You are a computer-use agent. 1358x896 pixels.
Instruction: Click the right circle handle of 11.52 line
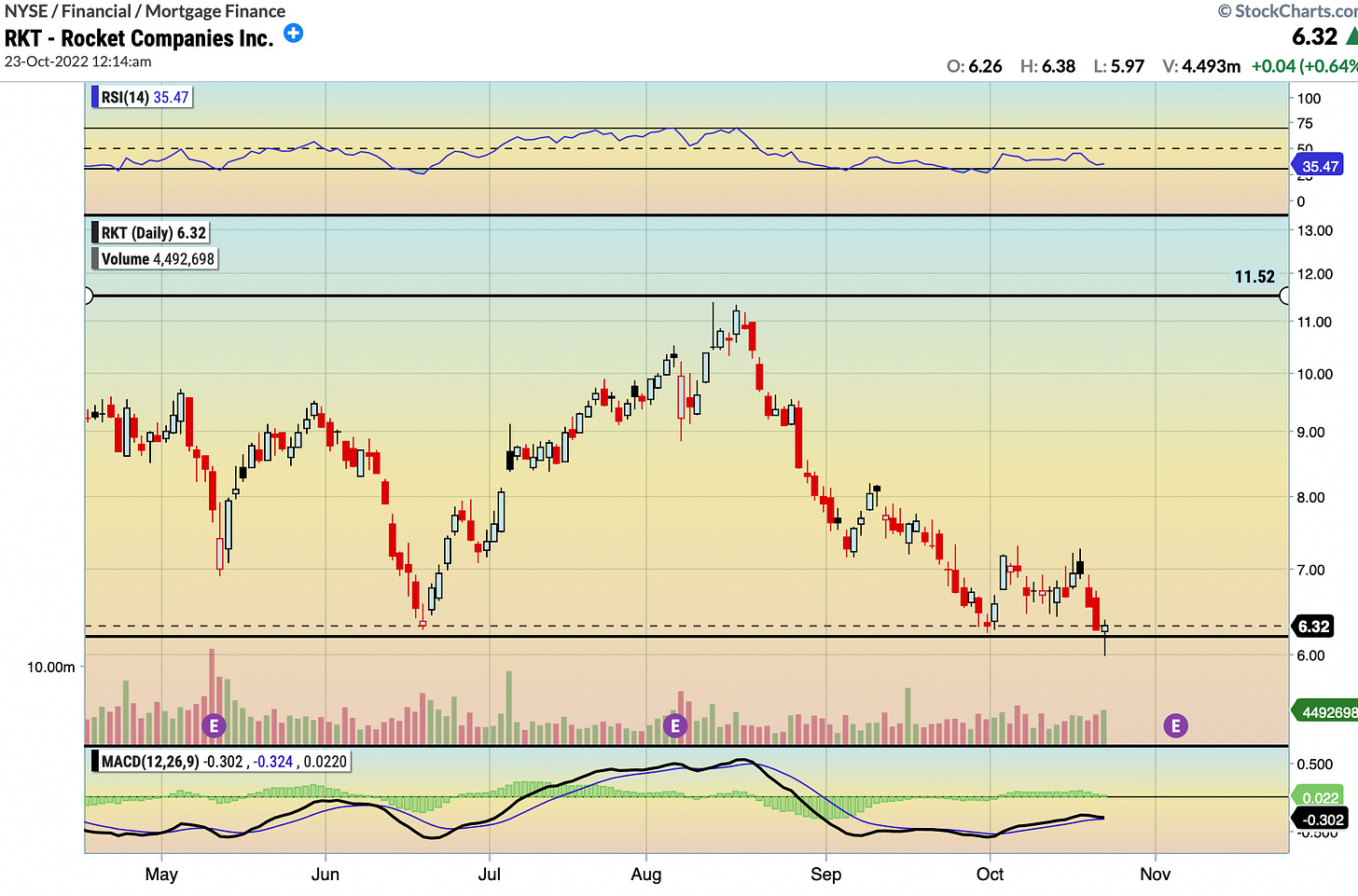(1285, 296)
